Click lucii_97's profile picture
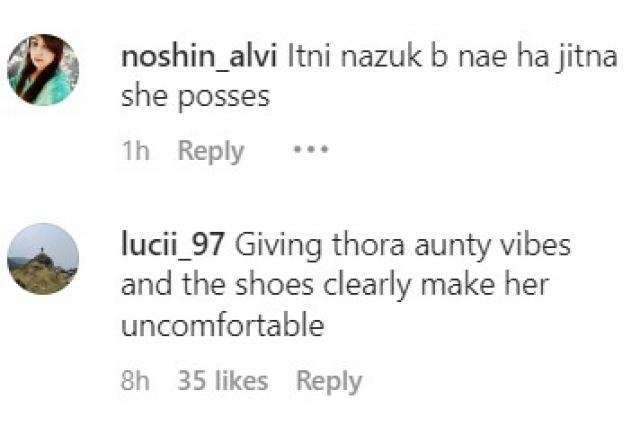Screen dimensions: 640x426 click(x=43, y=259)
